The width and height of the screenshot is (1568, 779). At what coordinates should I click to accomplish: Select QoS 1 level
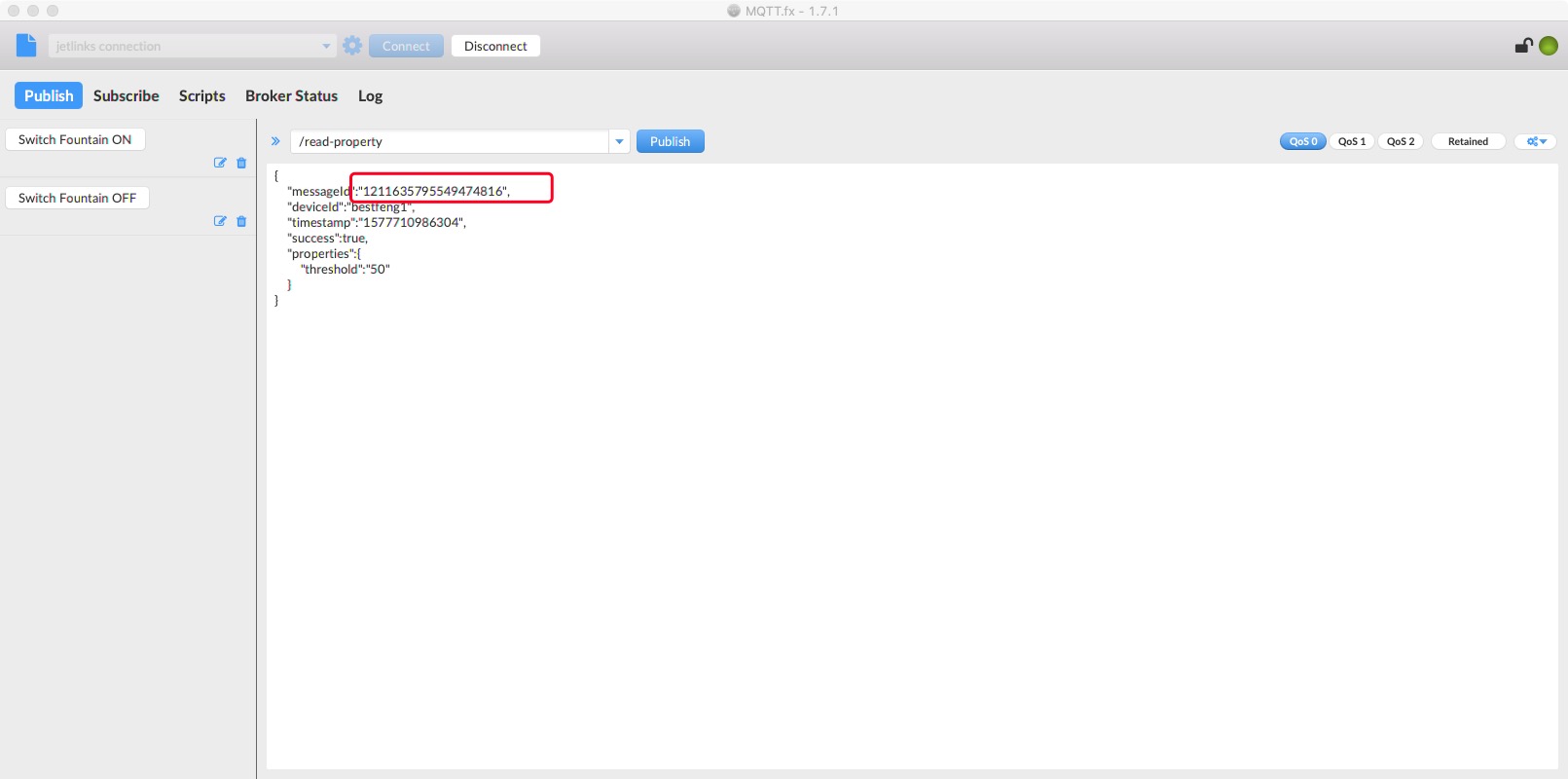pyautogui.click(x=1351, y=141)
